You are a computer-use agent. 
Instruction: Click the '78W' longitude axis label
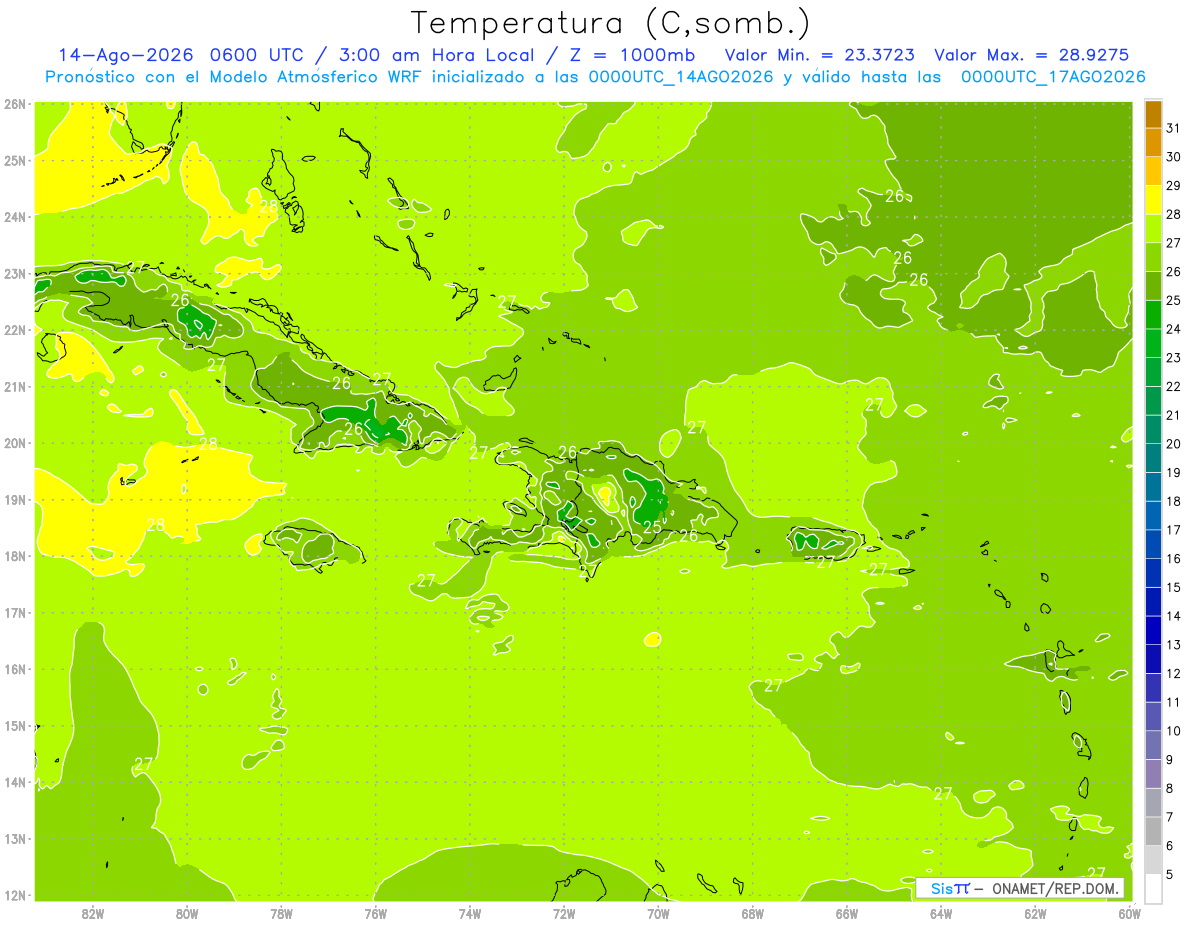pos(281,913)
